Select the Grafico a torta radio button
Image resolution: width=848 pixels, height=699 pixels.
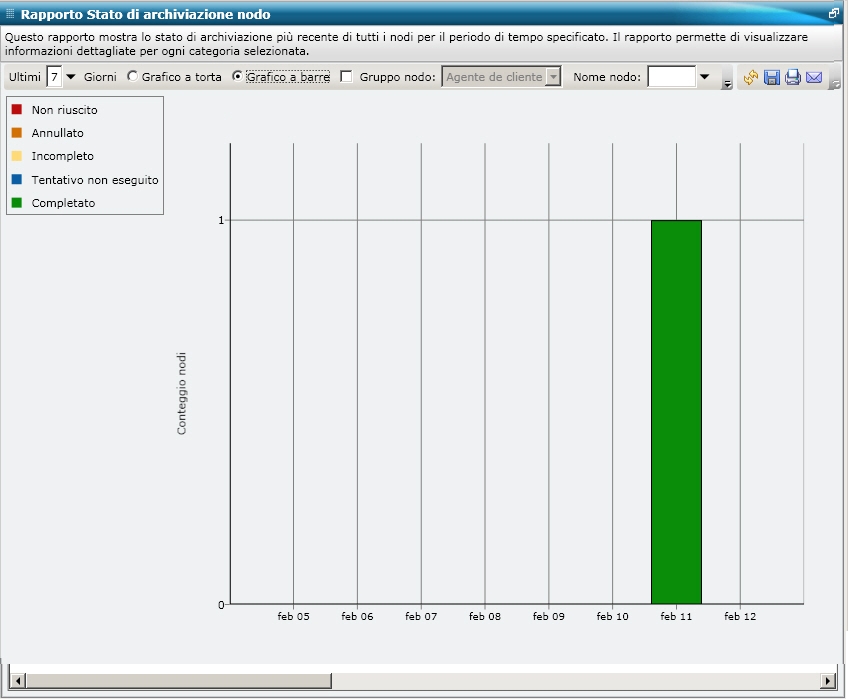coord(132,77)
